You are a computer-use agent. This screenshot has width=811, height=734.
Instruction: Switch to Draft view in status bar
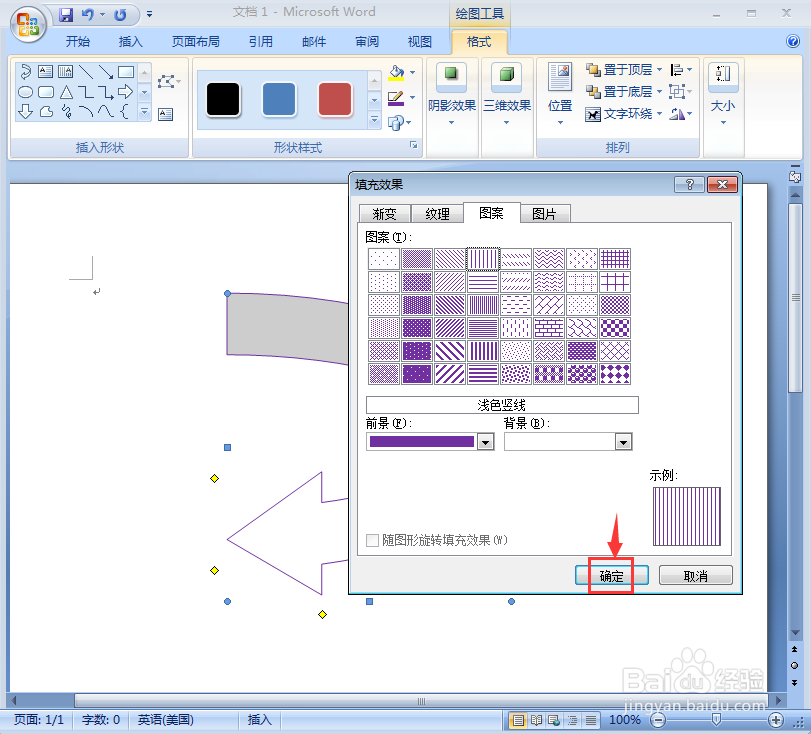click(591, 720)
